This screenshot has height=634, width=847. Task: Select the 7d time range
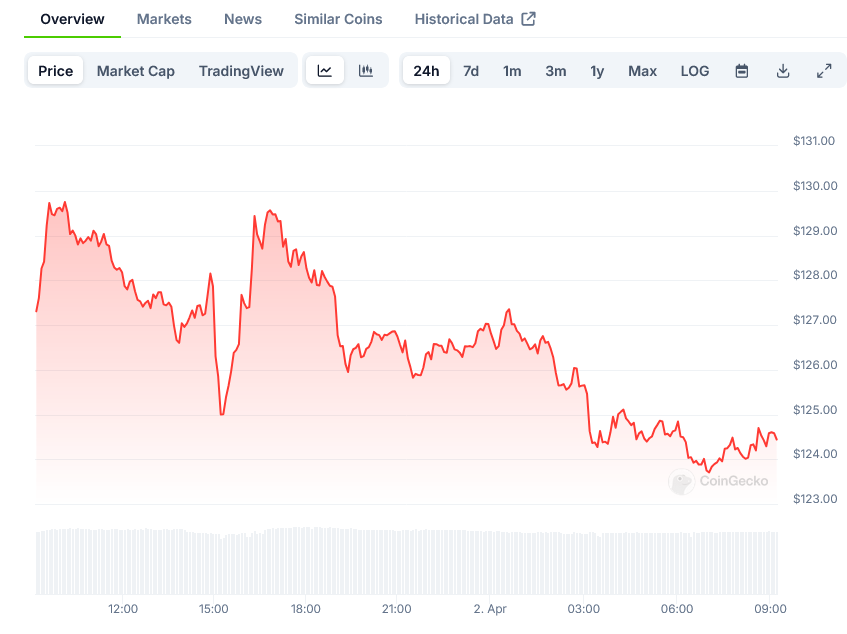pos(470,70)
